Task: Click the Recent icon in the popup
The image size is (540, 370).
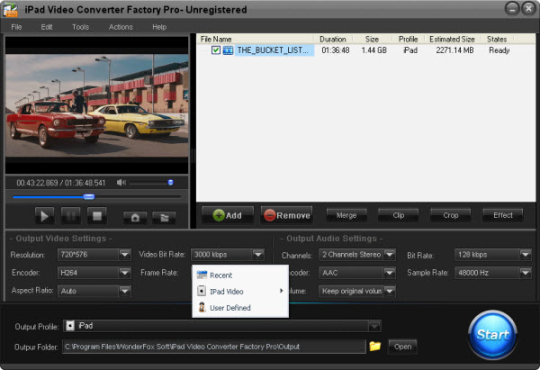Action: pyautogui.click(x=202, y=275)
